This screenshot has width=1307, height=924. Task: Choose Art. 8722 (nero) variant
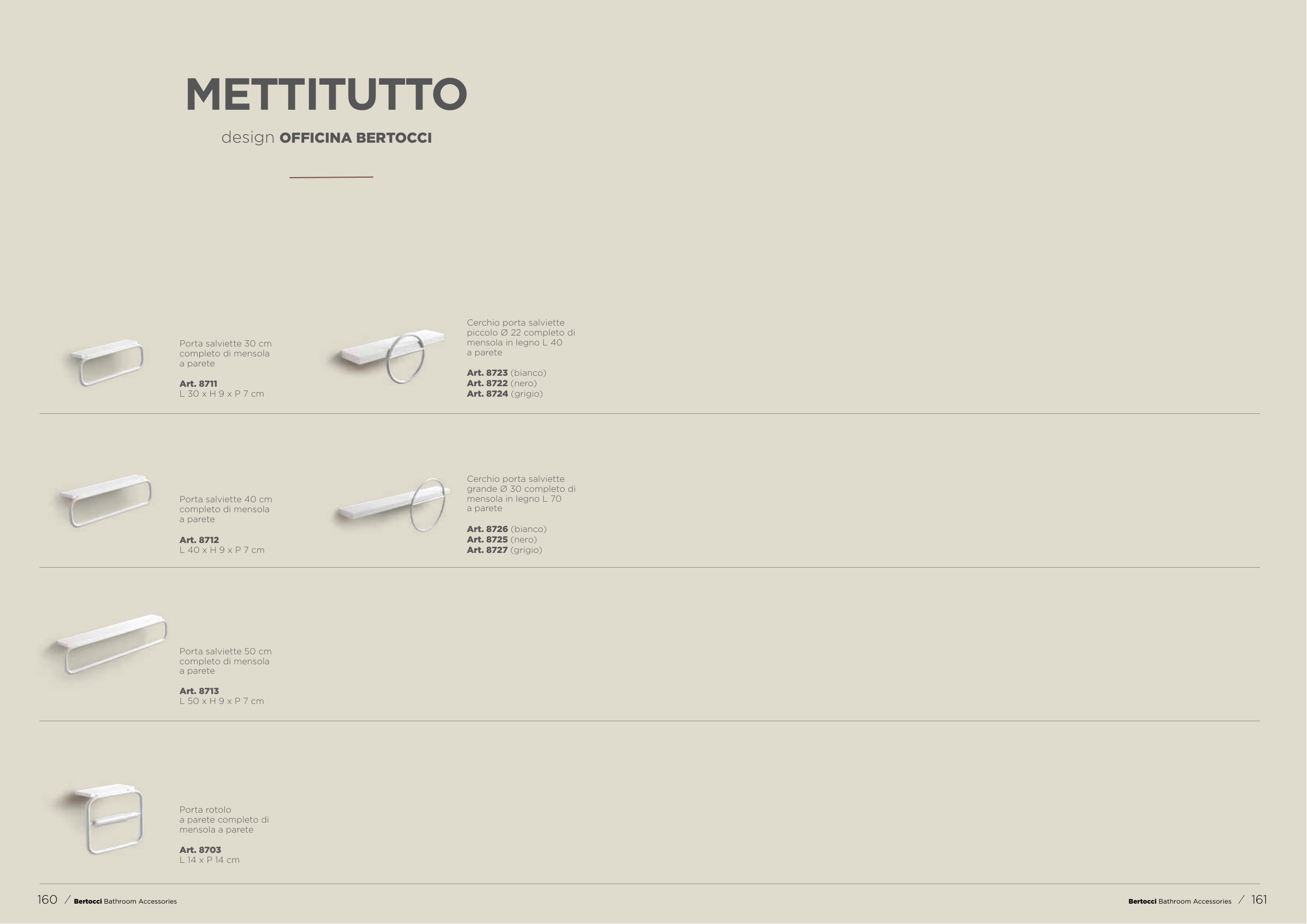tap(501, 384)
